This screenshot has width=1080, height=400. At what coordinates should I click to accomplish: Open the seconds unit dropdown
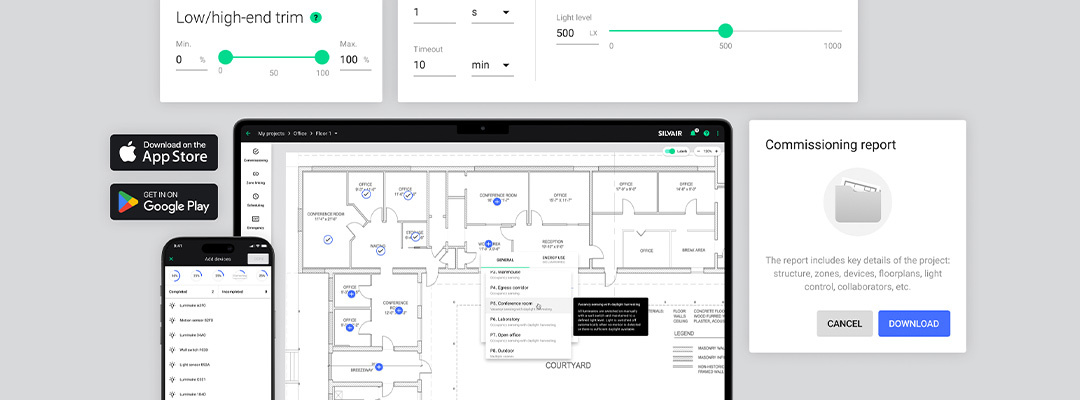tap(491, 13)
